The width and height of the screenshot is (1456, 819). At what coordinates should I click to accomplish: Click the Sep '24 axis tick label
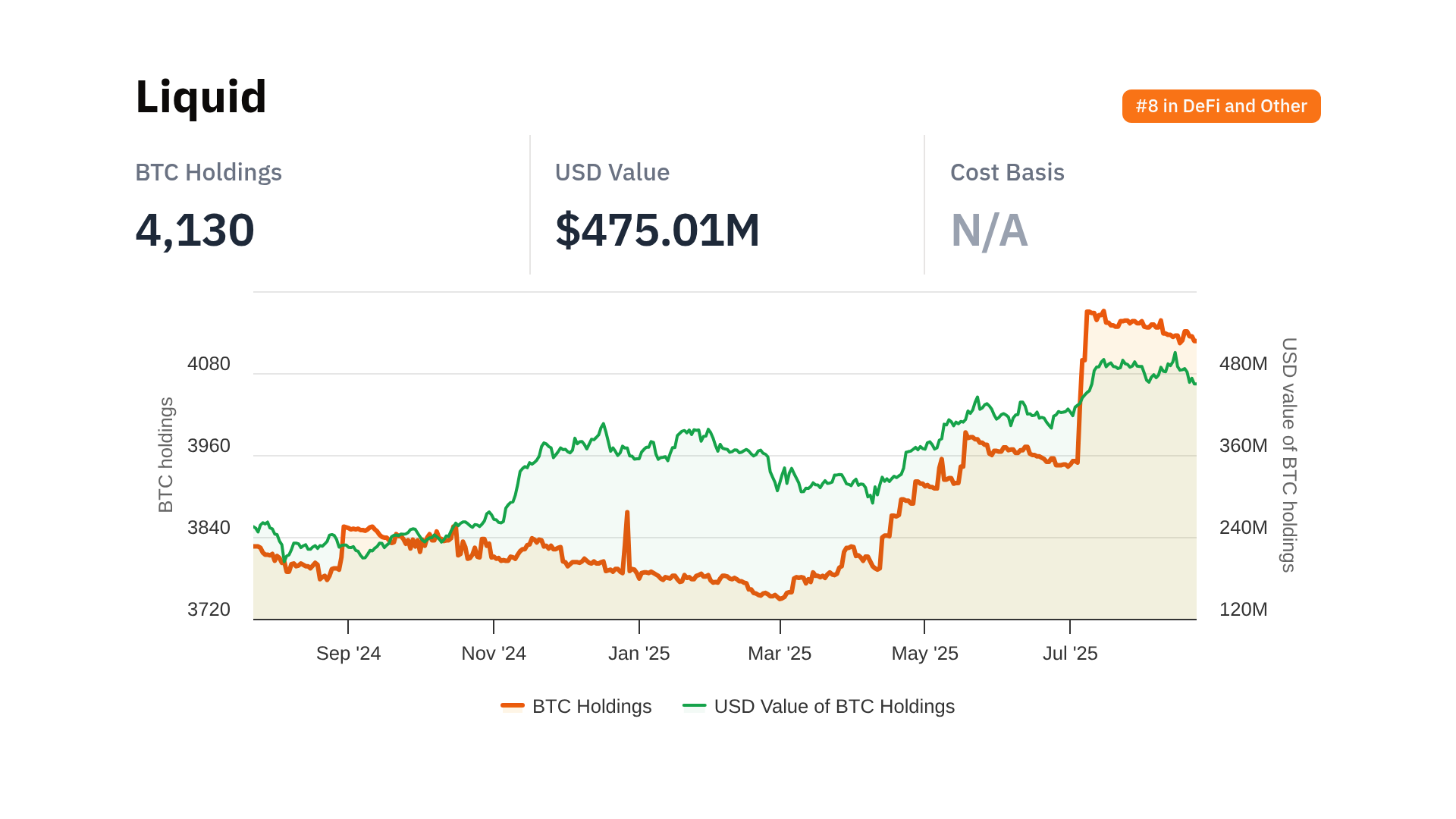348,653
